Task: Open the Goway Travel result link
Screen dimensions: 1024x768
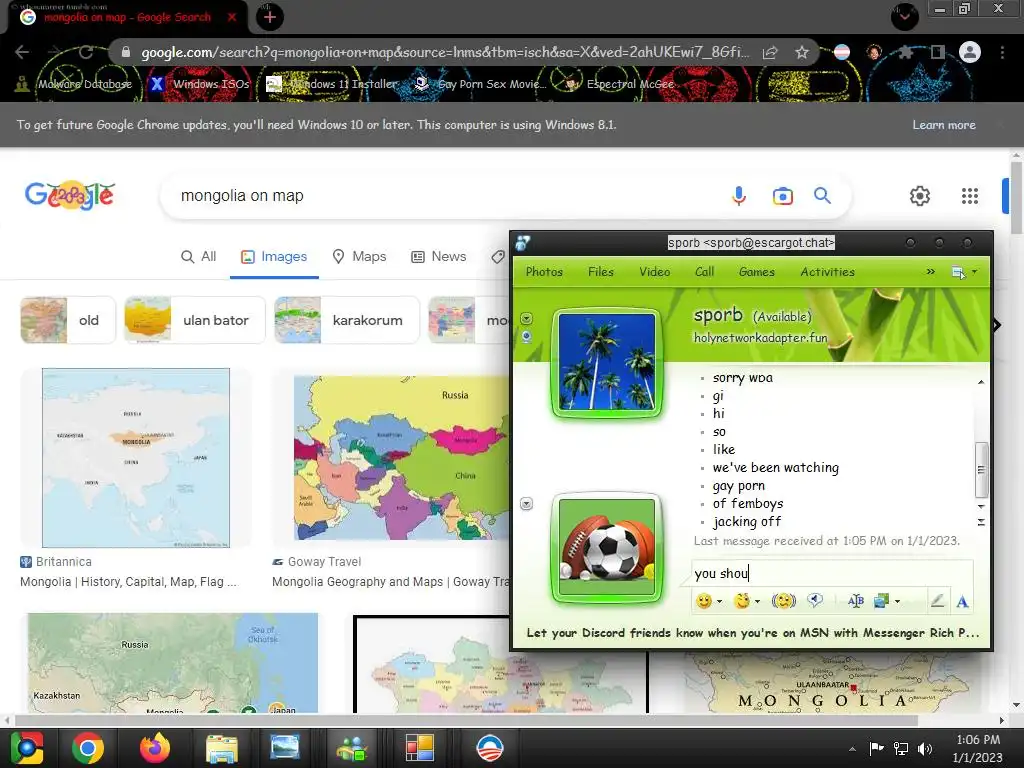Action: click(x=391, y=582)
